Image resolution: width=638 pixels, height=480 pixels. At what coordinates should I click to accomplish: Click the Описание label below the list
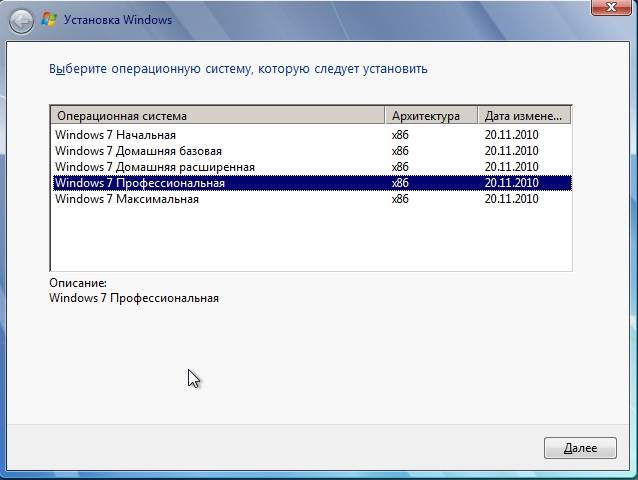pyautogui.click(x=77, y=283)
